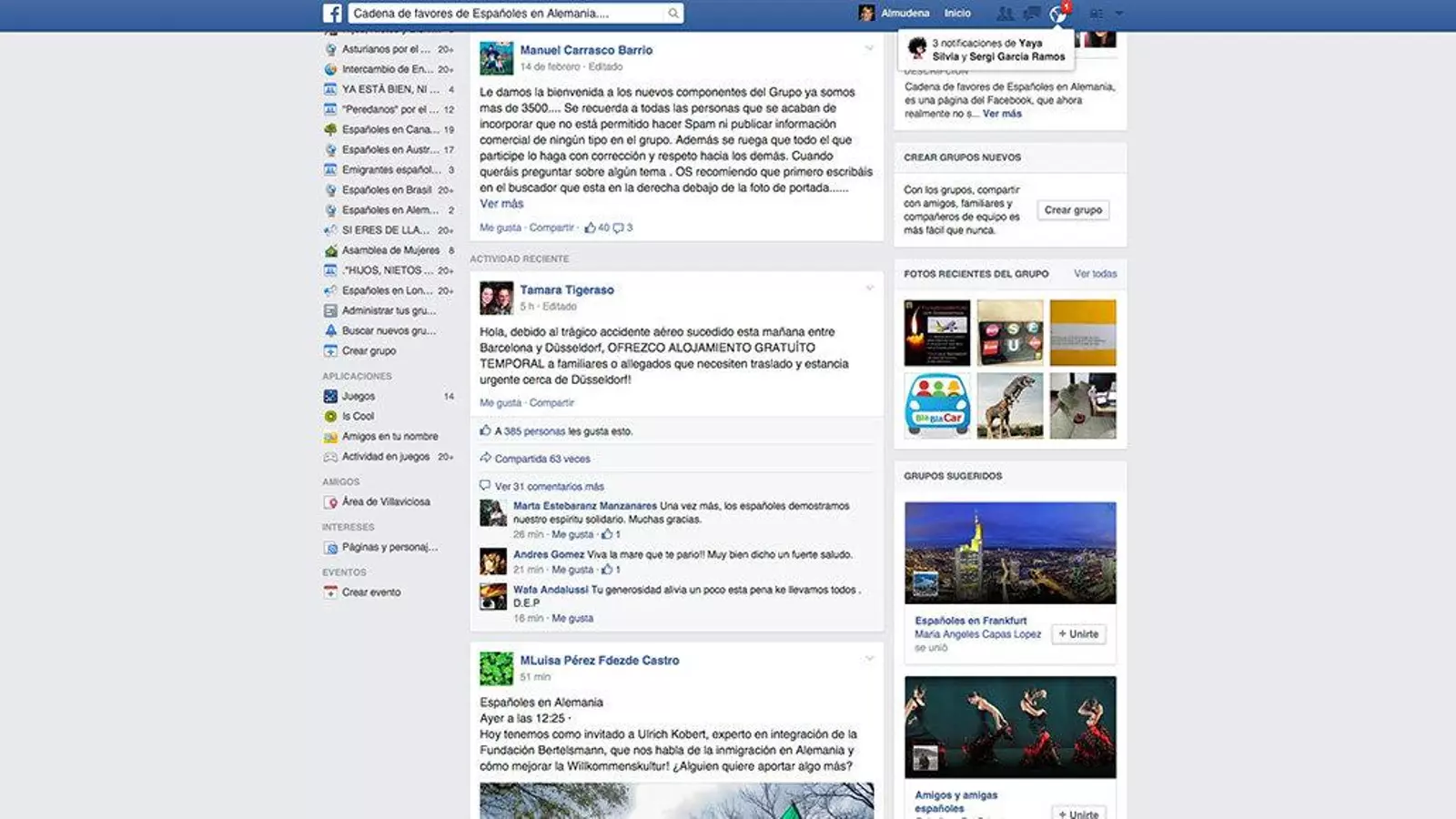Image resolution: width=1456 pixels, height=819 pixels.
Task: Click the Facebook logo icon
Action: 333,13
